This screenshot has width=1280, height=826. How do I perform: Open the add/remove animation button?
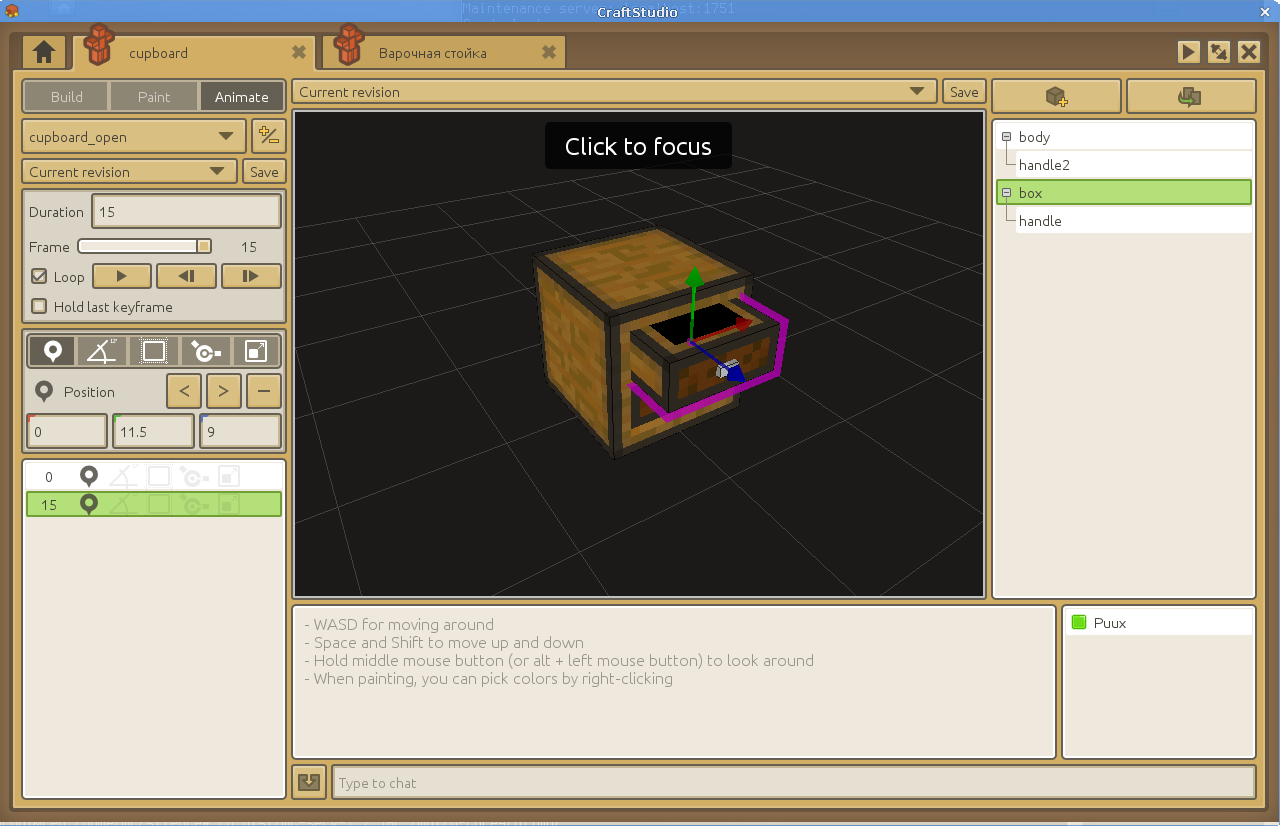[267, 136]
